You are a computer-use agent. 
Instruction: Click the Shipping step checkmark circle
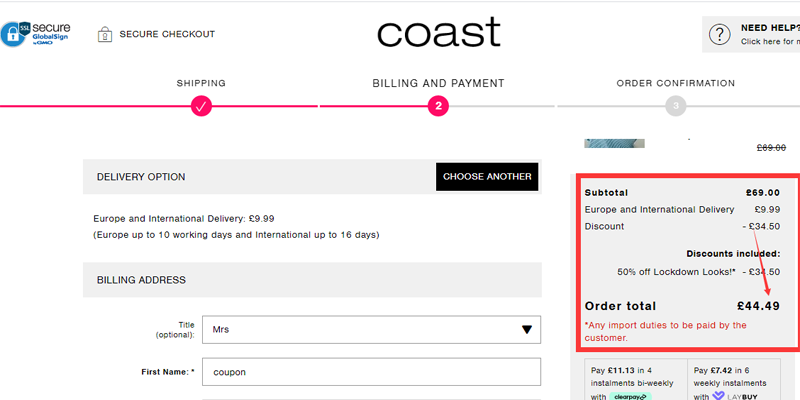coord(201,106)
